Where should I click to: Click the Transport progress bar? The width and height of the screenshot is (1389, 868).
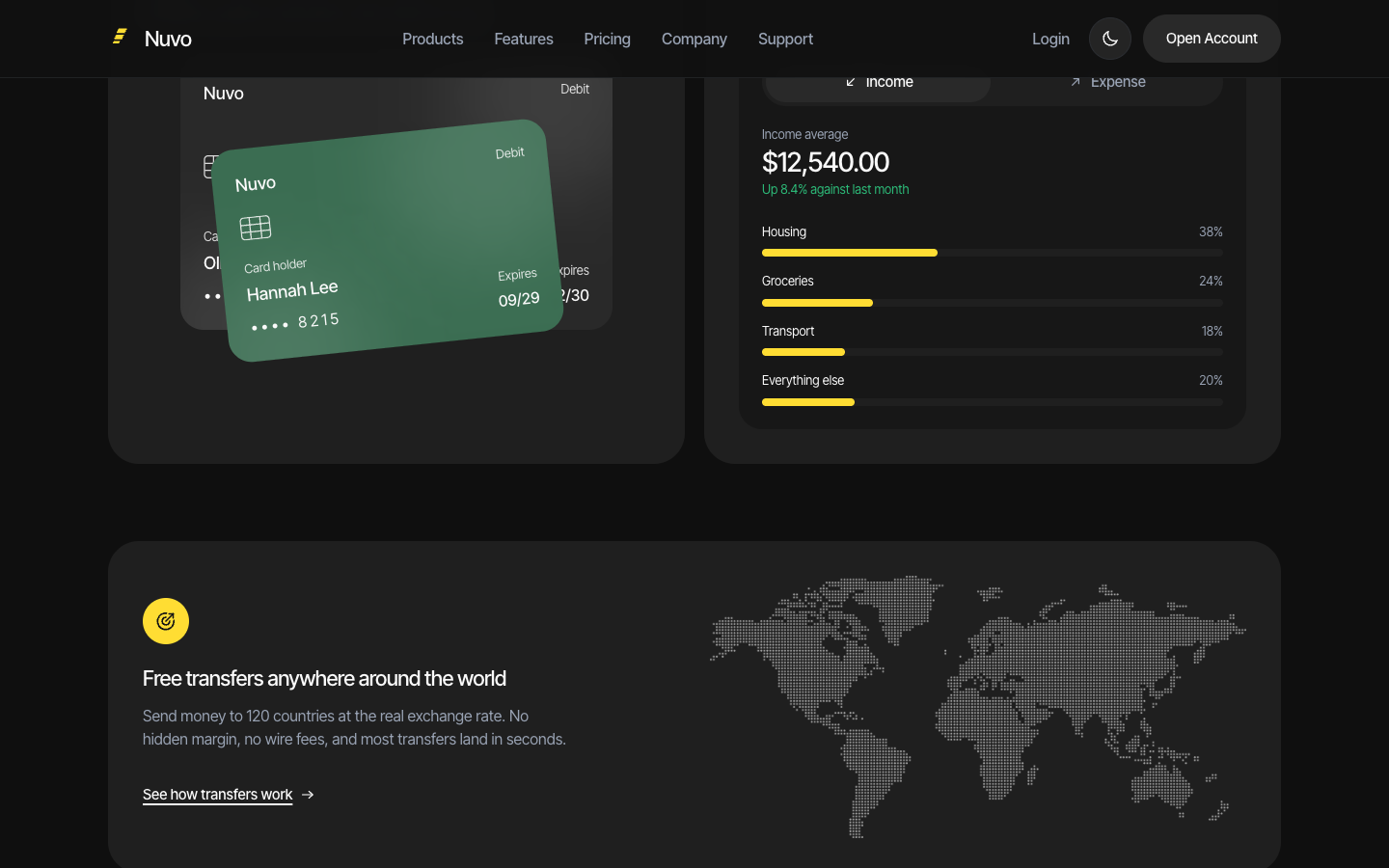[x=993, y=352]
